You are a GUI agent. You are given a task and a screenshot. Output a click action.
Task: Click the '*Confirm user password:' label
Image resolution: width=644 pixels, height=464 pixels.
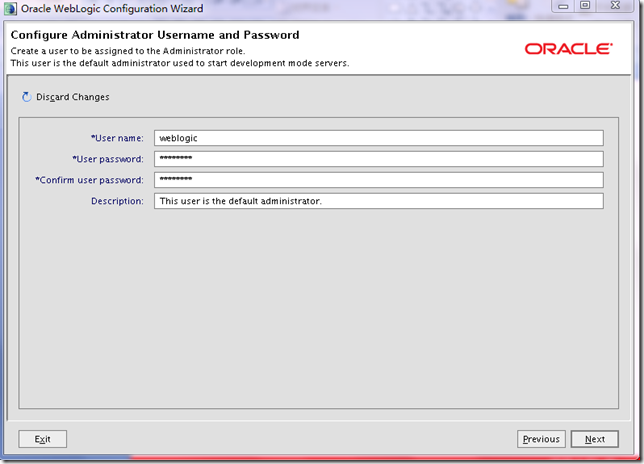90,180
